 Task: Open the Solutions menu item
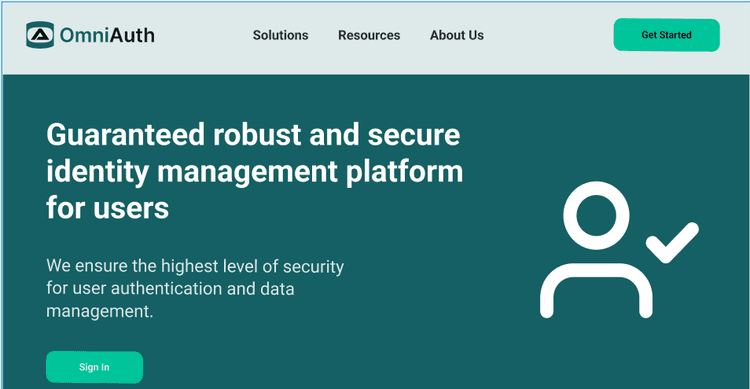pos(280,35)
